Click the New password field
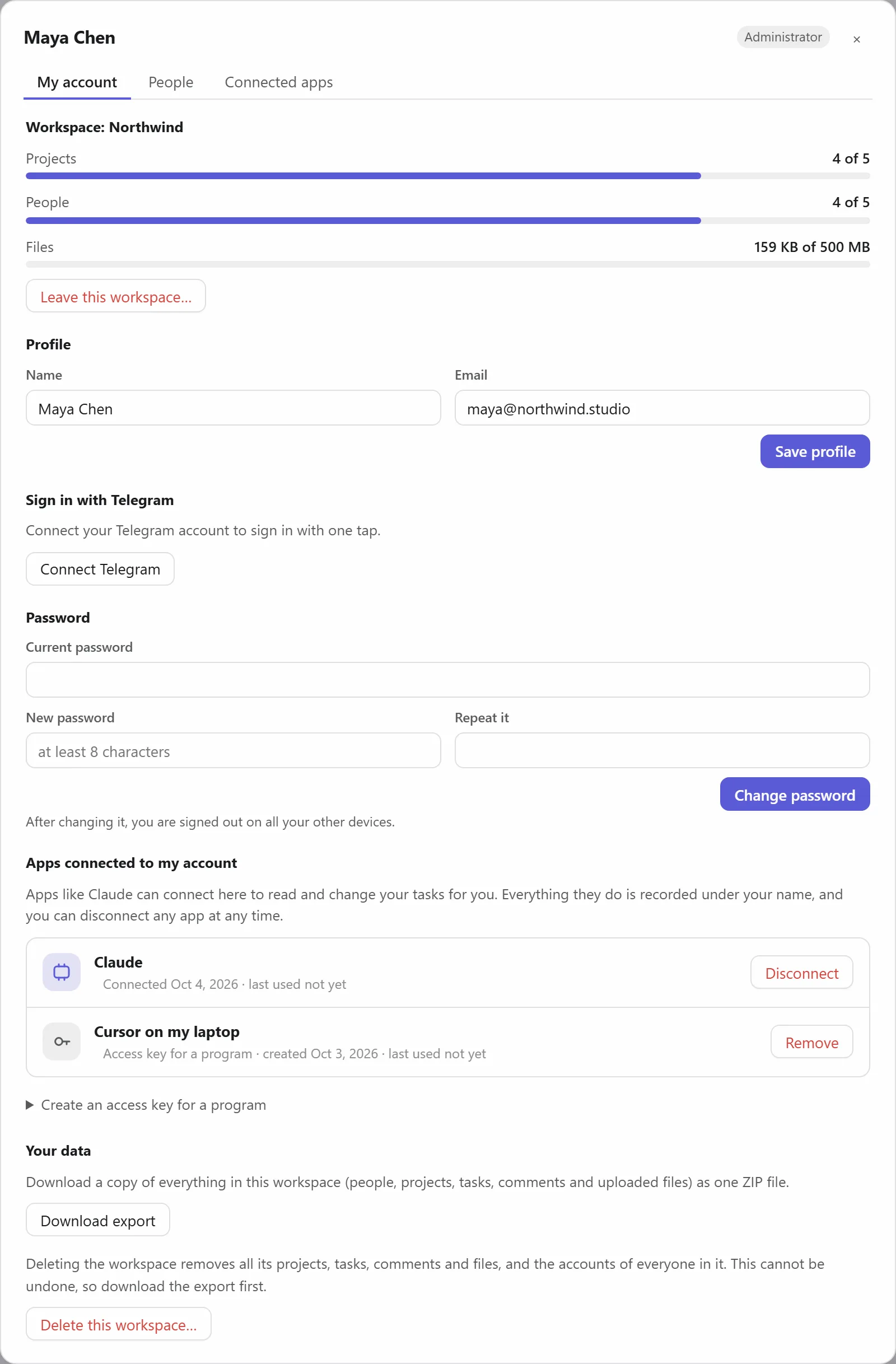The image size is (896, 1364). 234,750
